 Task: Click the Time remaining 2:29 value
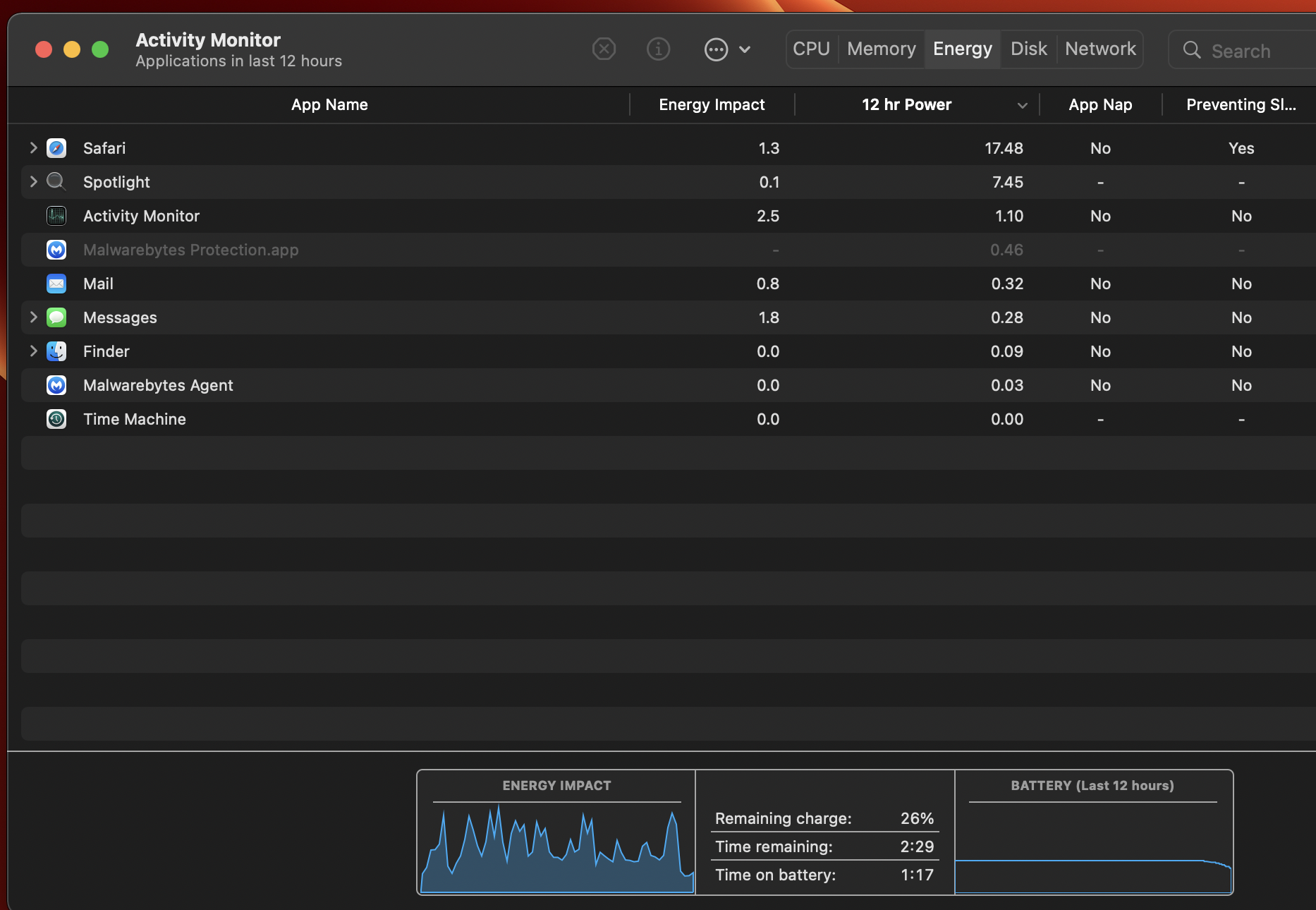pos(917,847)
